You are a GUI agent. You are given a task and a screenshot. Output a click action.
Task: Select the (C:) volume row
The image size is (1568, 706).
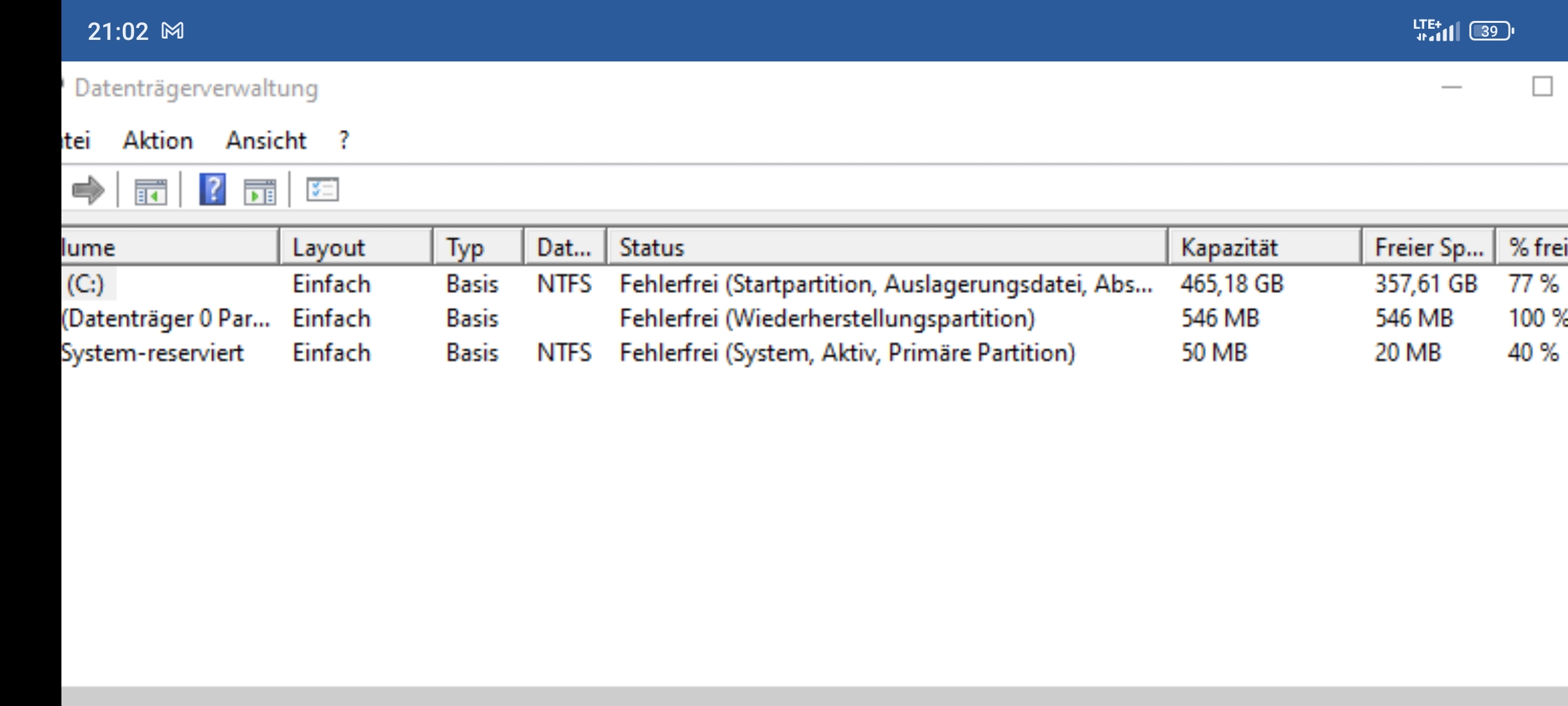(x=86, y=284)
